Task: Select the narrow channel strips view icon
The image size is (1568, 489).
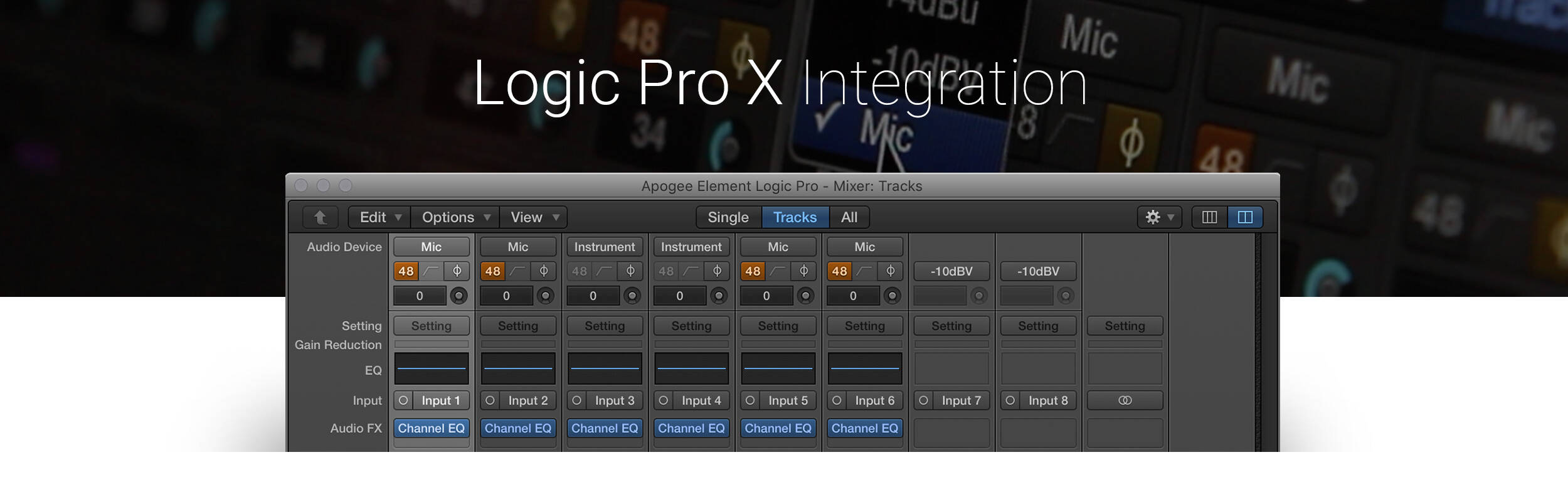Action: tap(1209, 217)
